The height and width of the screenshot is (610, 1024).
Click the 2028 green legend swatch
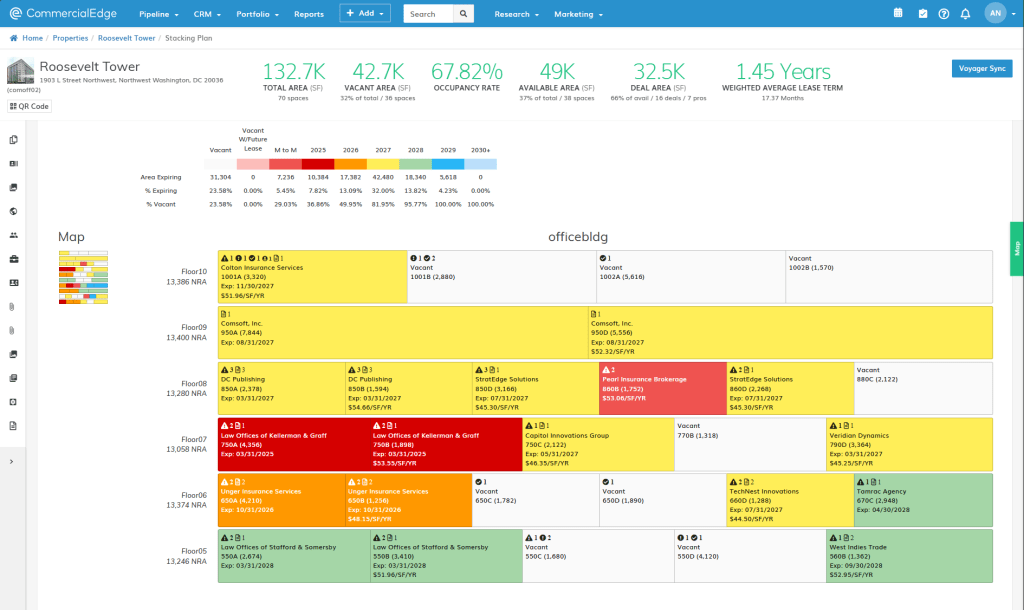click(415, 165)
